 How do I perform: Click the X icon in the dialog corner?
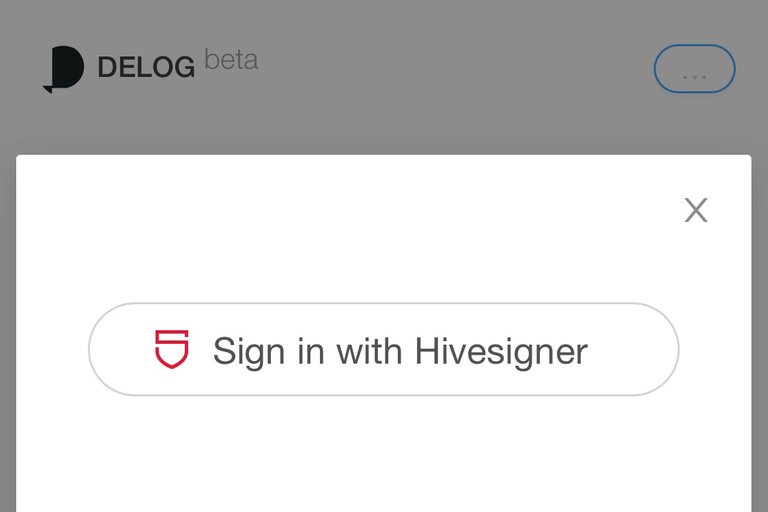(696, 210)
